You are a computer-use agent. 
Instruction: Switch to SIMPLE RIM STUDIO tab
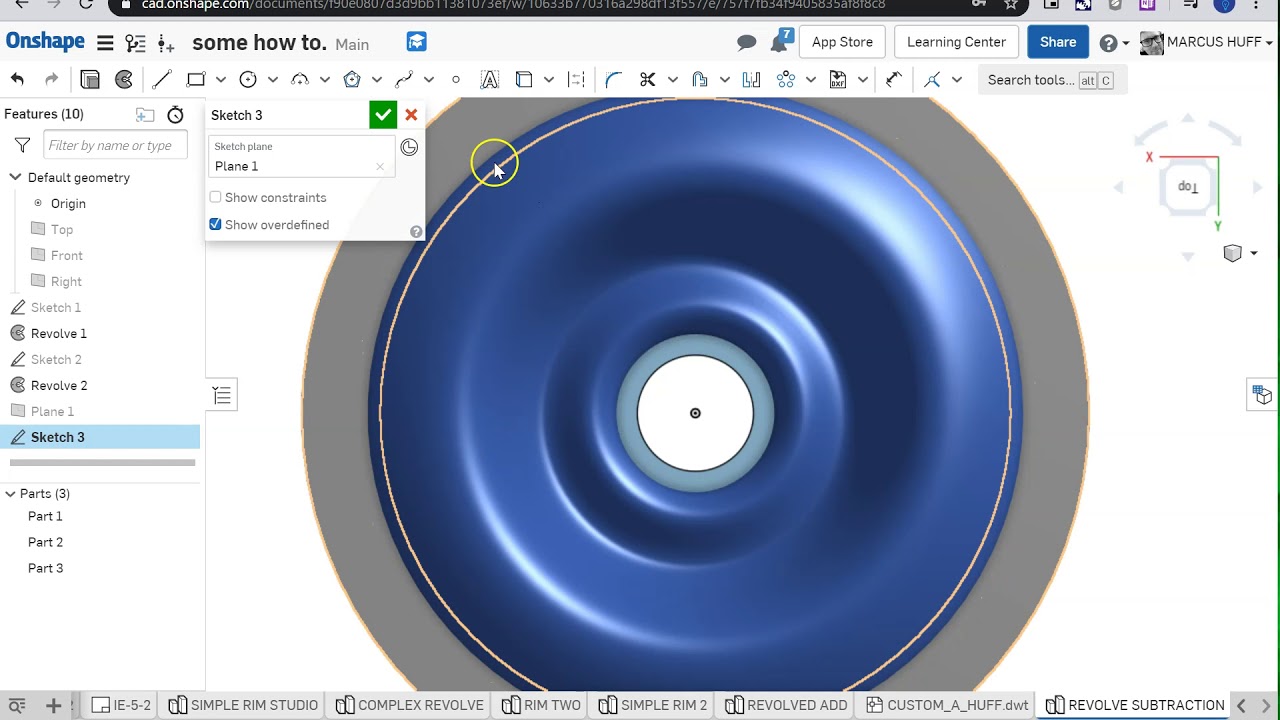[243, 705]
